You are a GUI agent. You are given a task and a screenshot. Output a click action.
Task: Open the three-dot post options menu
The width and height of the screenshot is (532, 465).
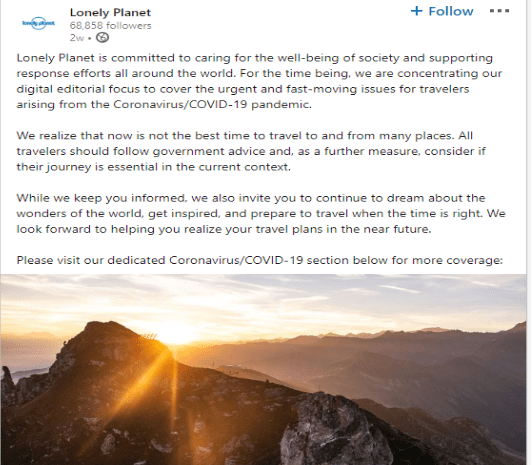(x=499, y=11)
